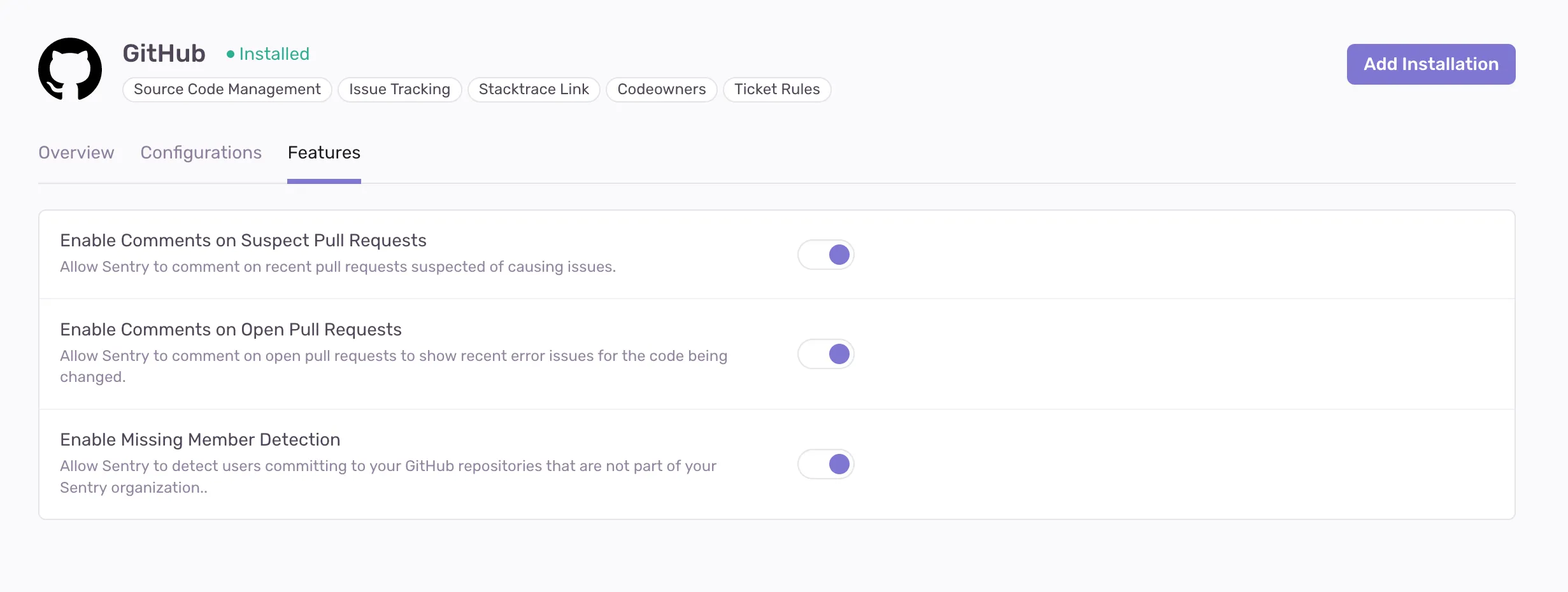The width and height of the screenshot is (1568, 592).
Task: Select the Source Code Management tag
Action: pos(227,89)
